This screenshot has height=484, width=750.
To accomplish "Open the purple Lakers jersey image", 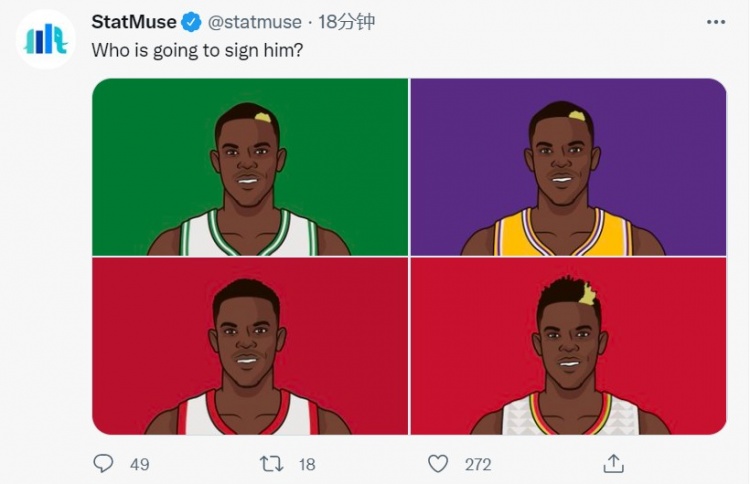I will 568,167.
